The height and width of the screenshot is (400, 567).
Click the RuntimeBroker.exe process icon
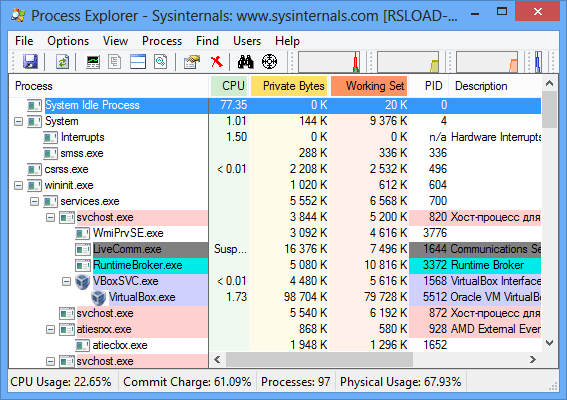(82, 265)
